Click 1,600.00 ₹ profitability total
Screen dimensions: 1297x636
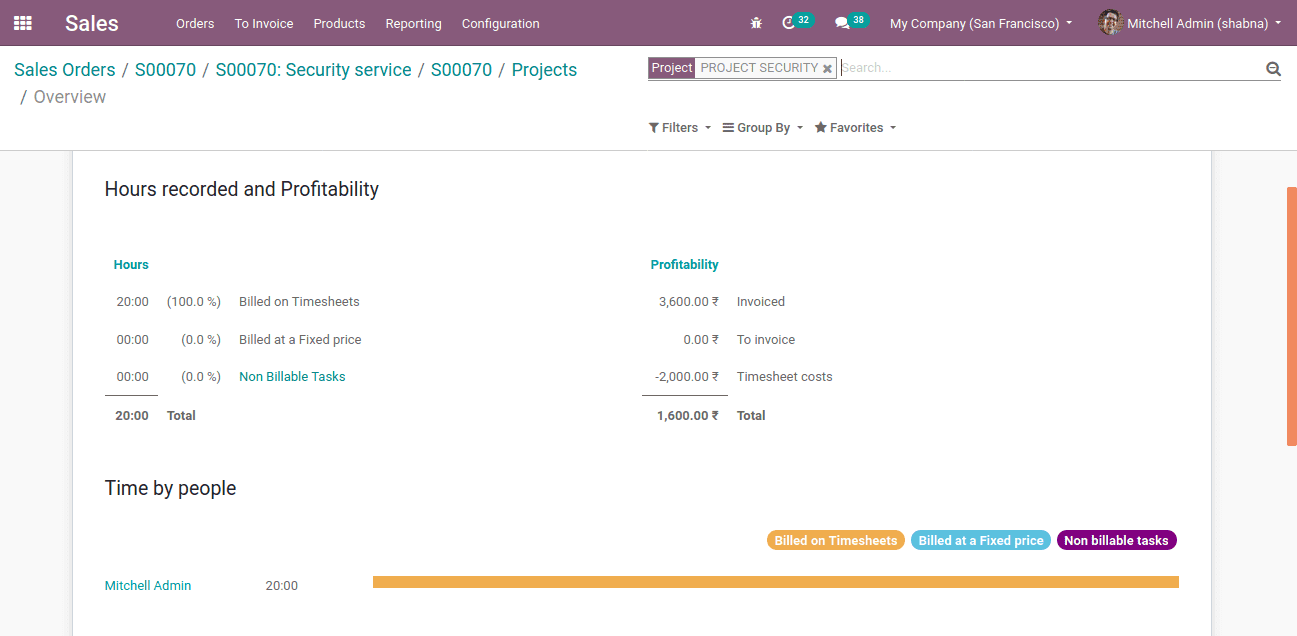pos(687,416)
